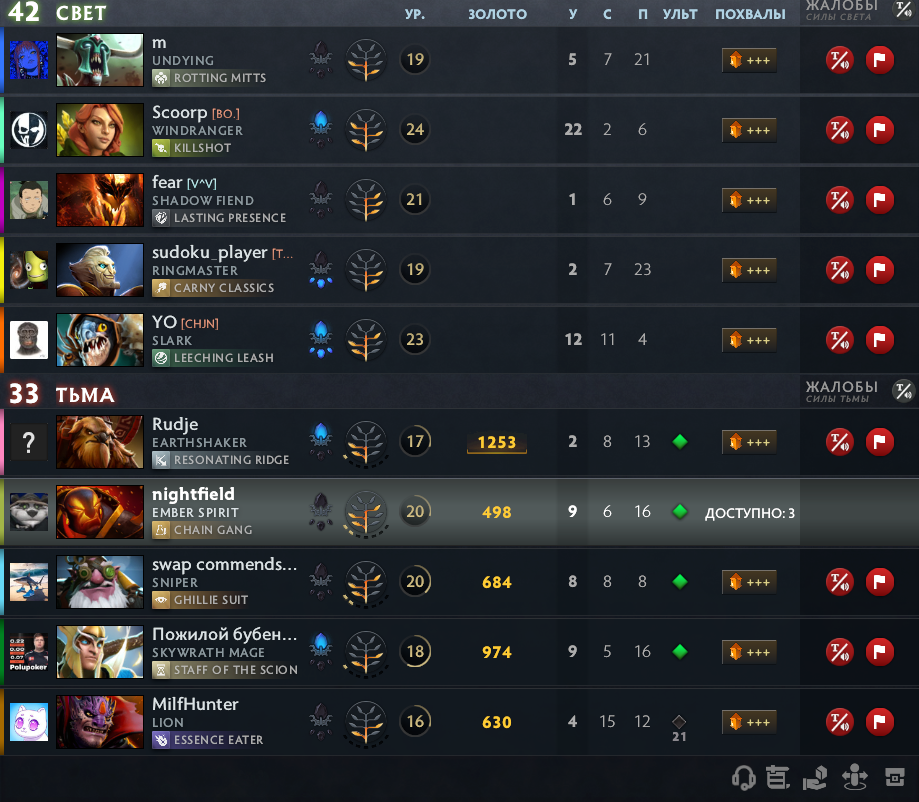This screenshot has height=802, width=919.
Task: Mute Undying player's voice and text
Action: (x=839, y=60)
